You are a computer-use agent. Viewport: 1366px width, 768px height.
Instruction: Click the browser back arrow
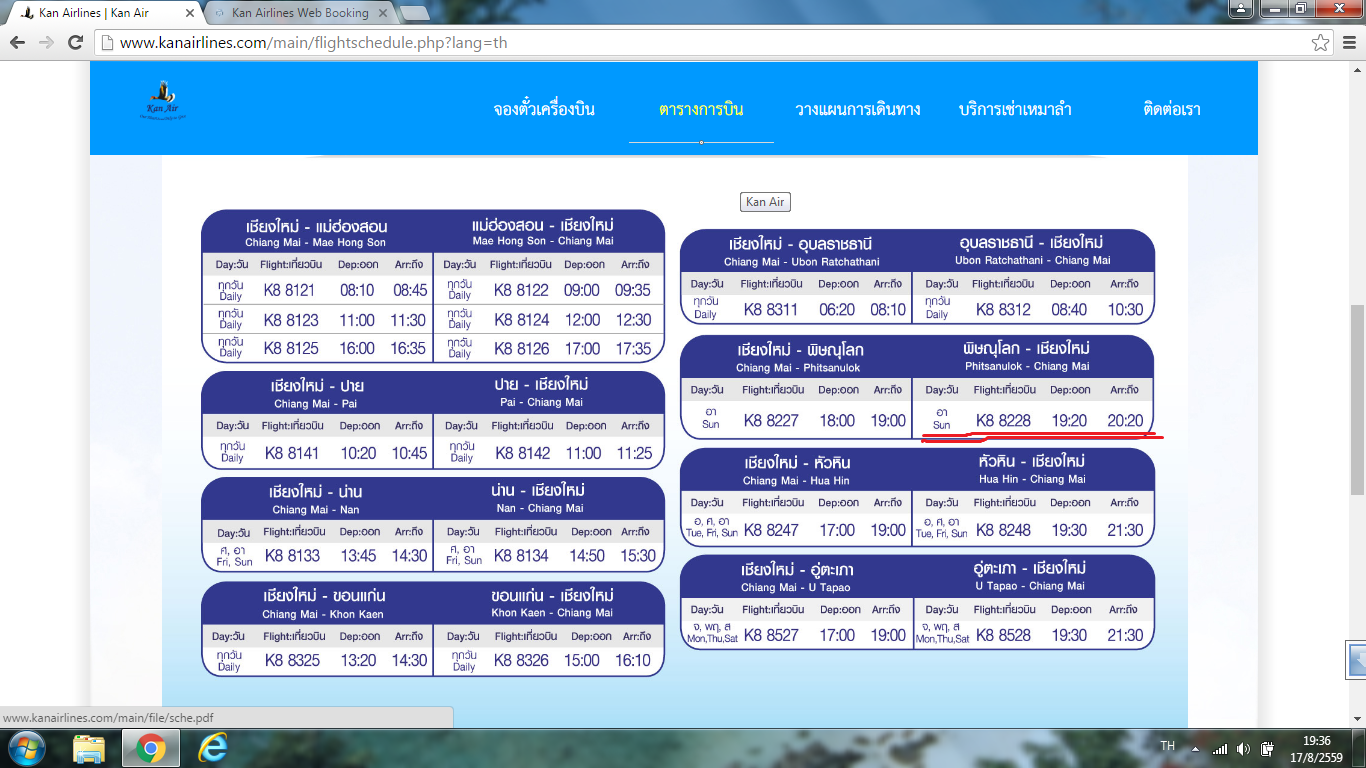(x=17, y=43)
